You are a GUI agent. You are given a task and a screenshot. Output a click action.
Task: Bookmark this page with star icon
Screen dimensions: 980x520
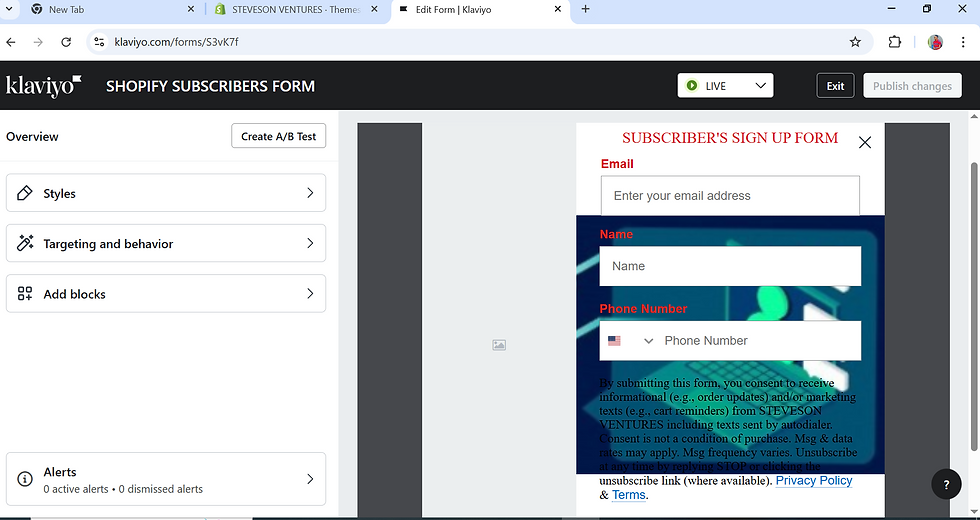pos(855,42)
